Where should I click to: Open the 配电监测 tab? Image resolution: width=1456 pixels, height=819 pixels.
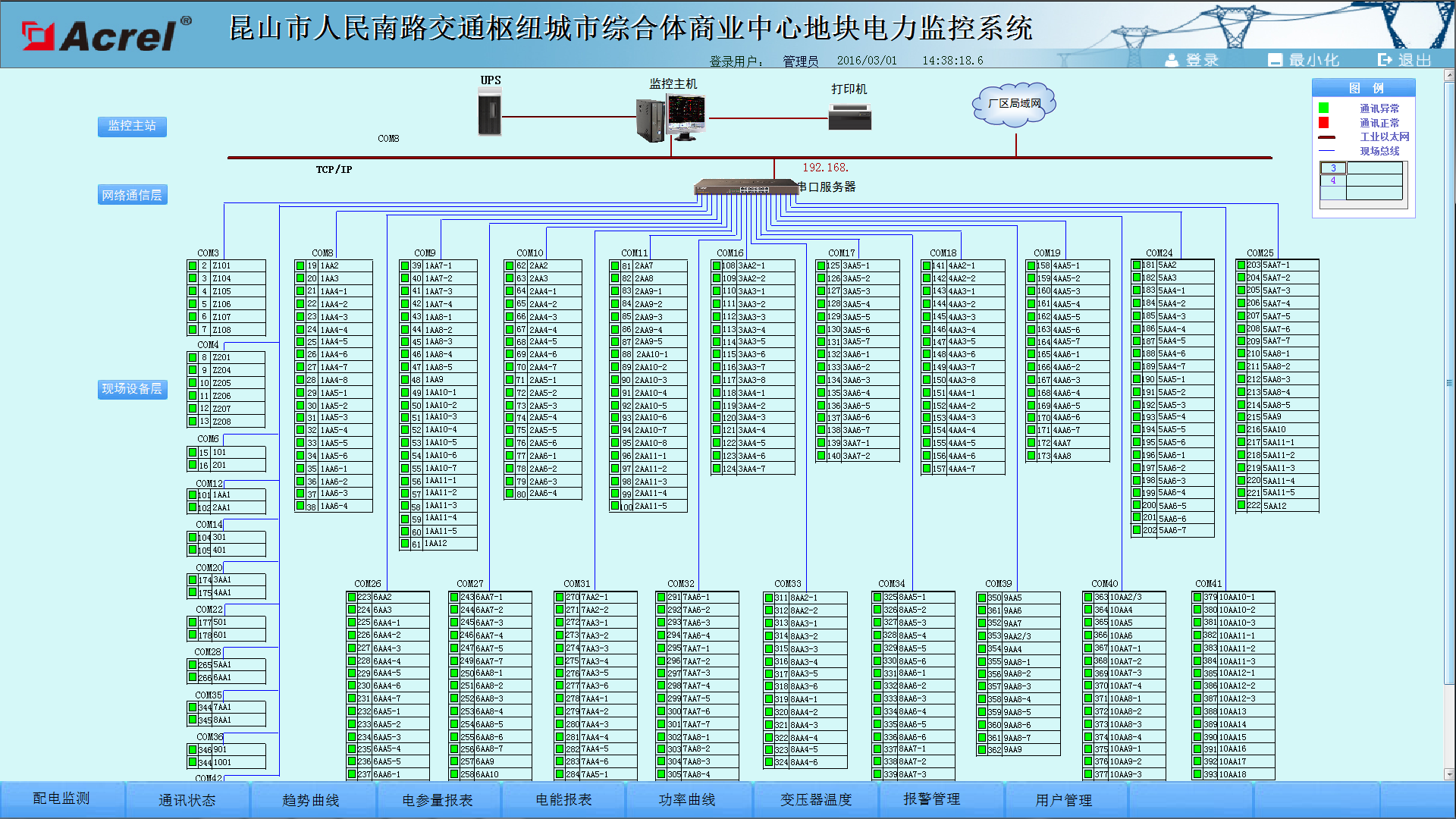(61, 799)
